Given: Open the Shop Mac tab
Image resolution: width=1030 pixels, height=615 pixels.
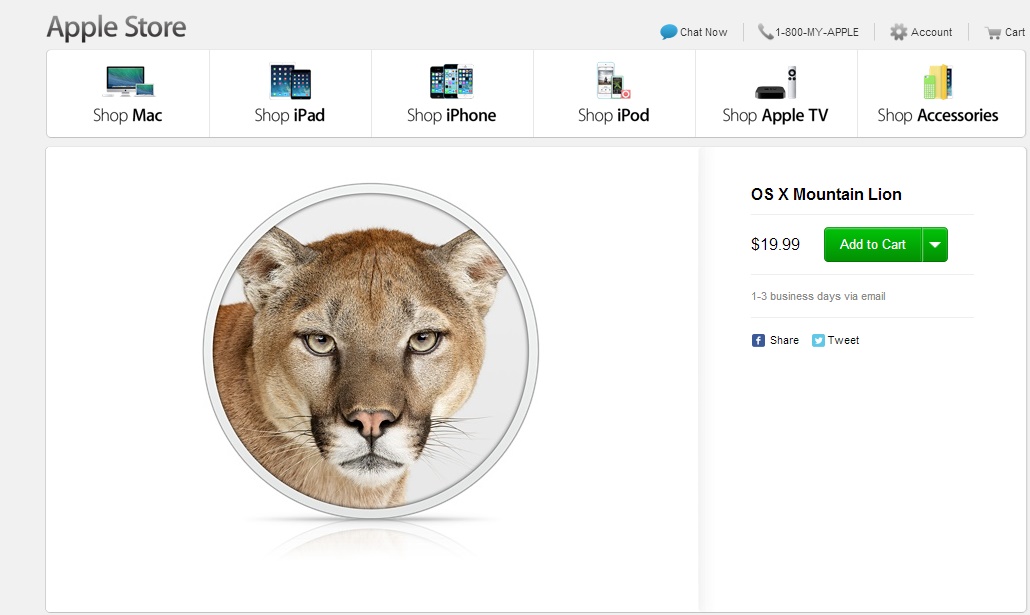Looking at the screenshot, I should click(x=128, y=93).
